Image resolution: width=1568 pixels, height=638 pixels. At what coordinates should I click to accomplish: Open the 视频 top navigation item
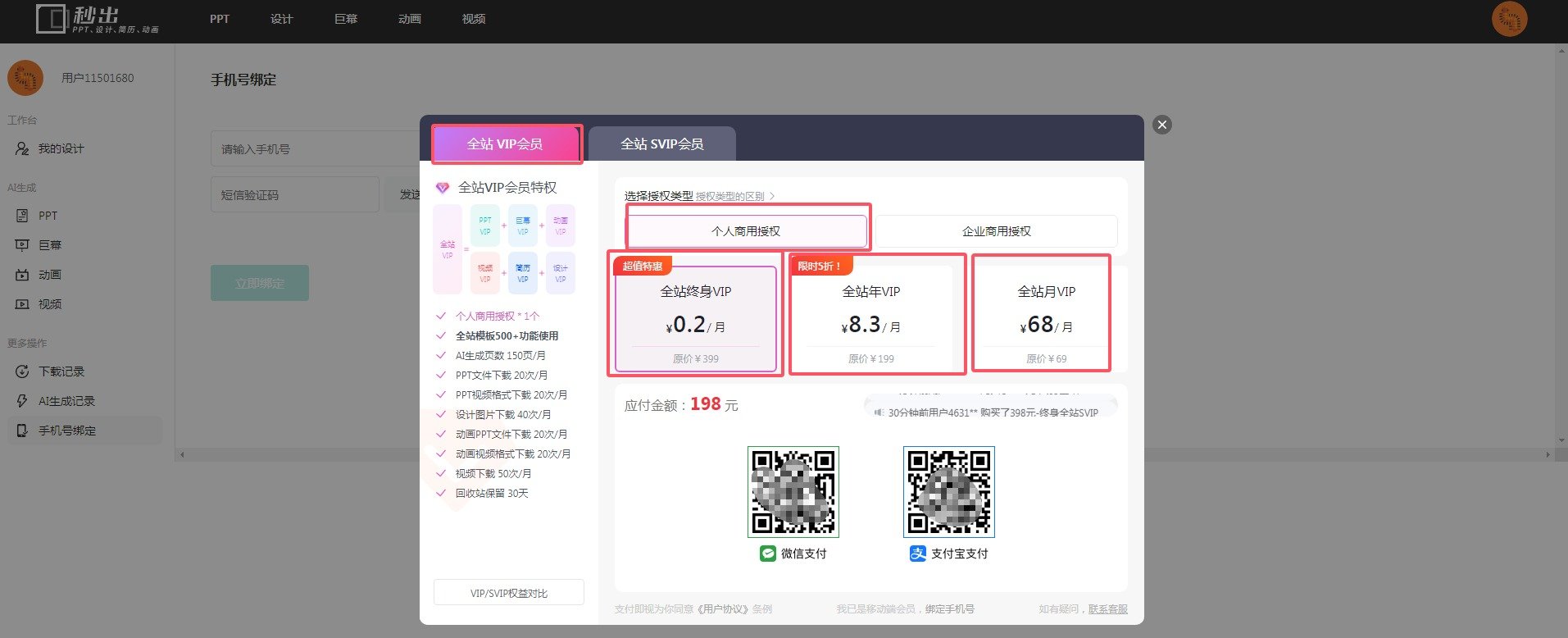click(x=474, y=19)
